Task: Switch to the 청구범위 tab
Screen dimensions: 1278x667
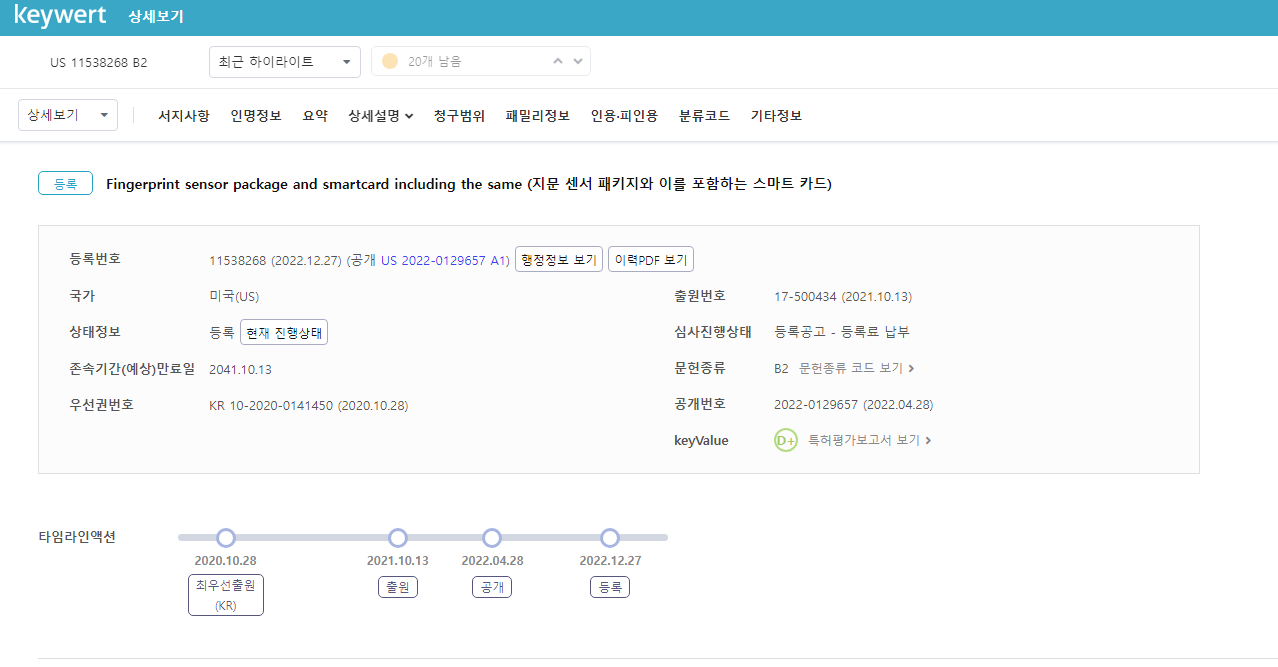Action: [459, 116]
